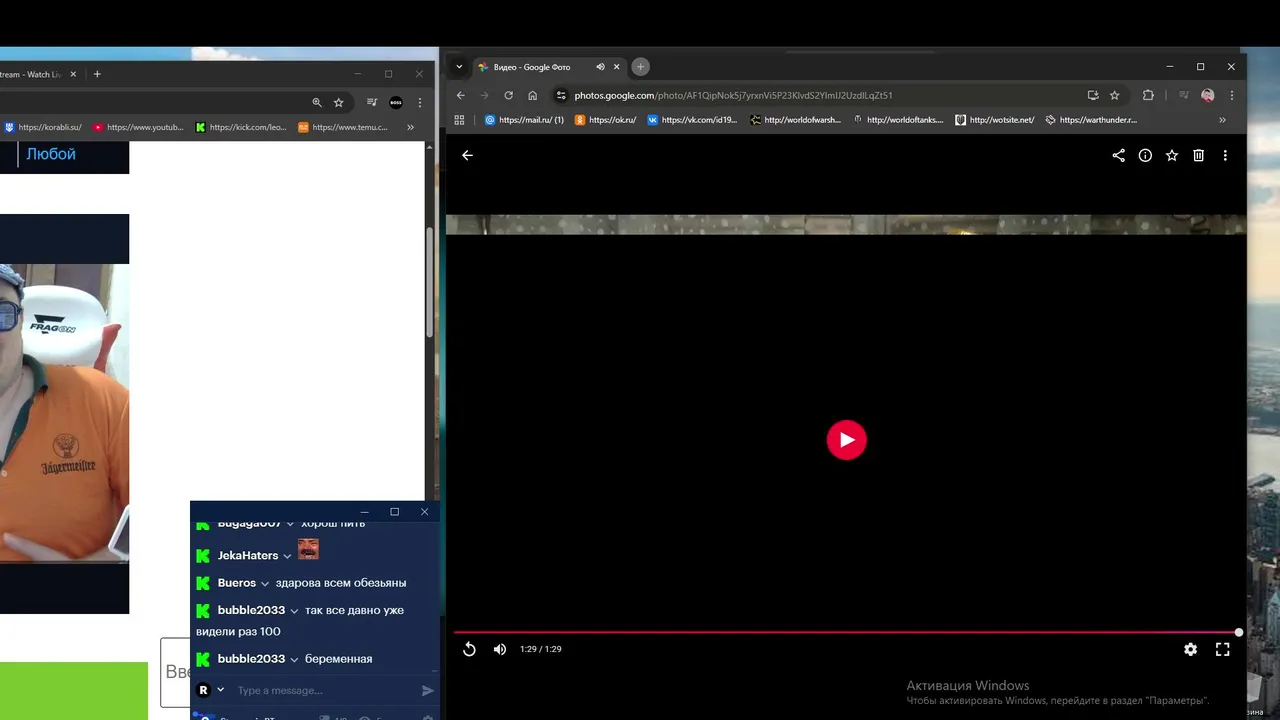Navigate back in the Photos browser window
The image size is (1280, 720).
tap(460, 95)
